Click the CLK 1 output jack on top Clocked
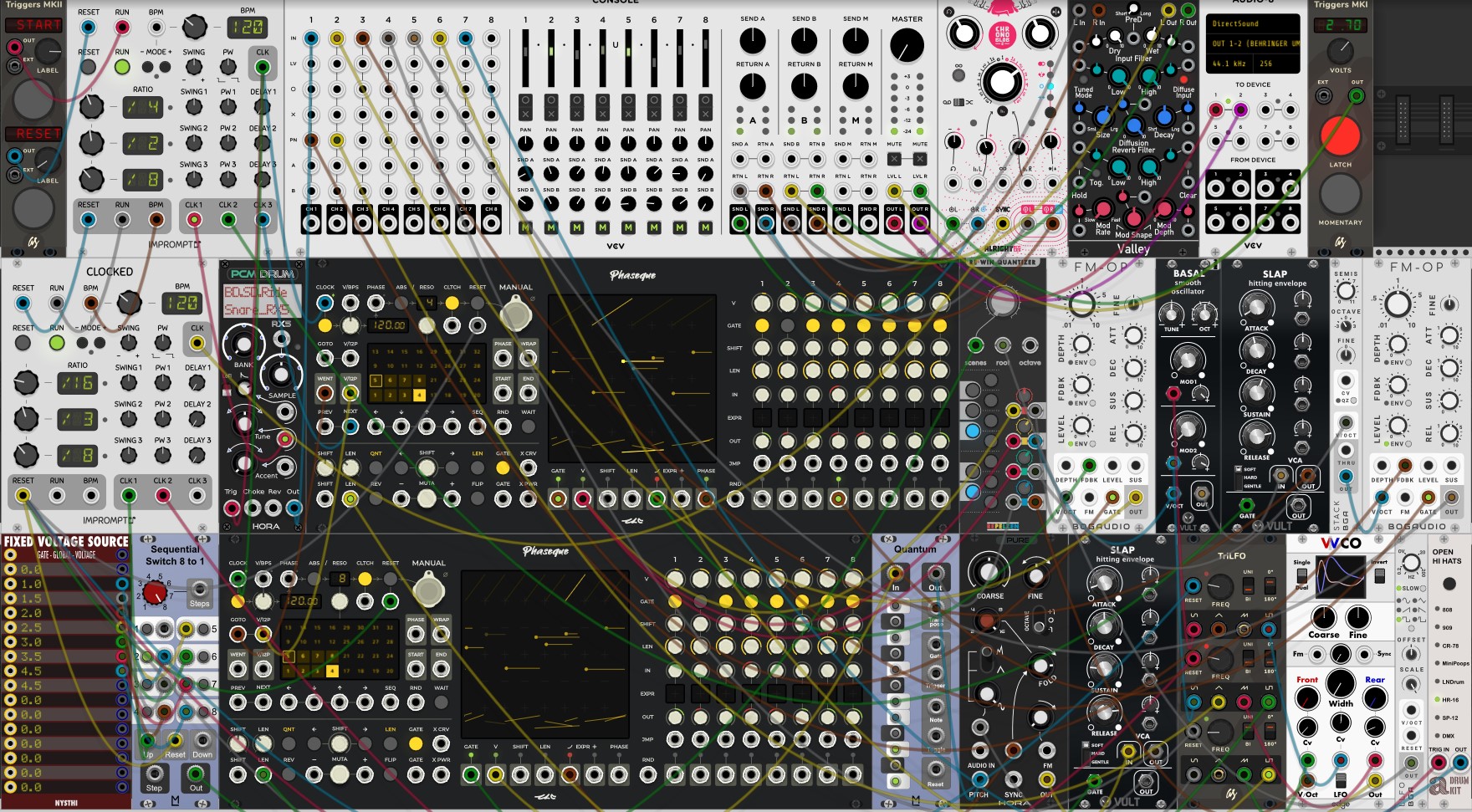 click(193, 220)
